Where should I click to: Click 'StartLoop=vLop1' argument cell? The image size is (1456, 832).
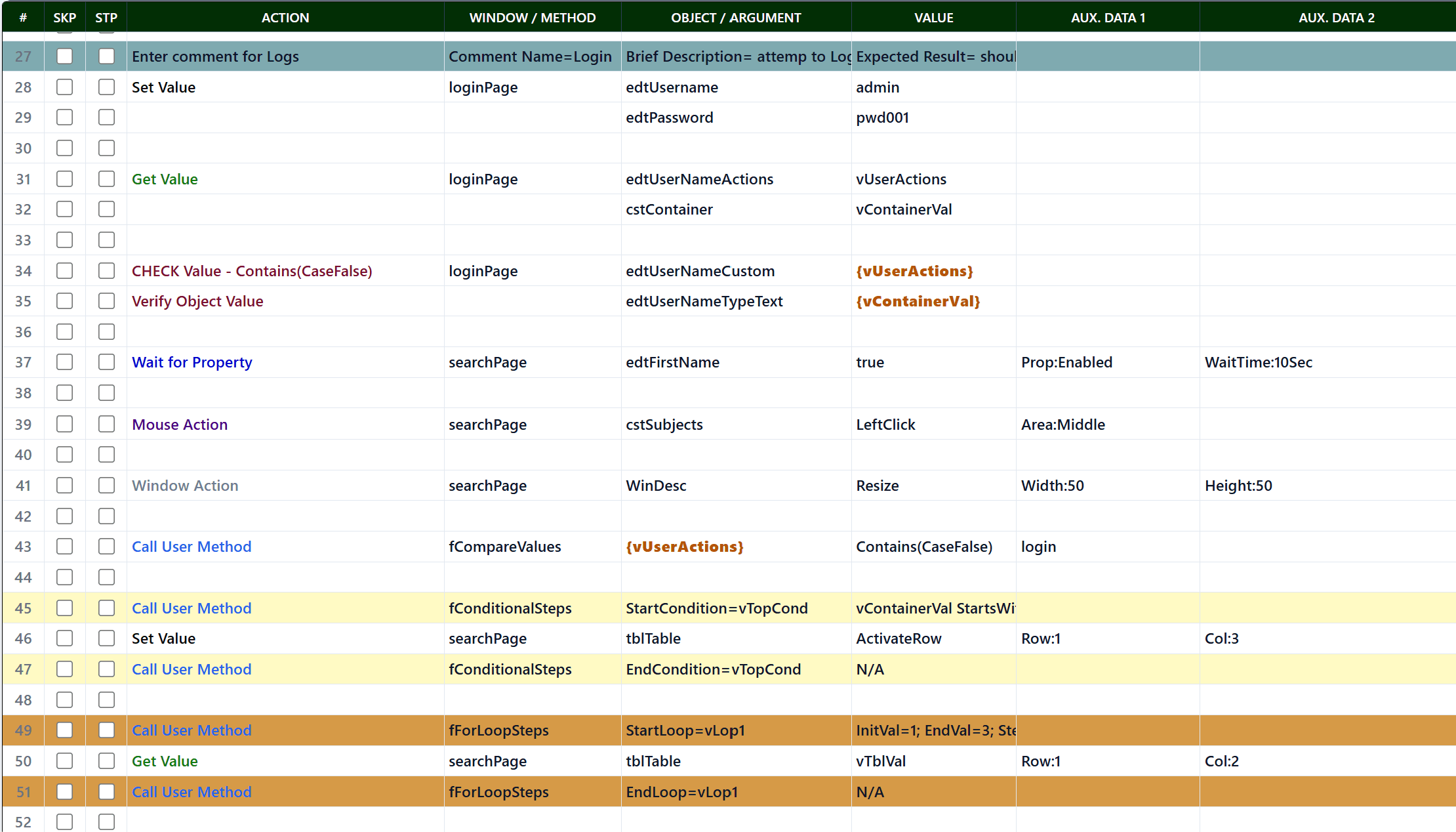coord(736,730)
